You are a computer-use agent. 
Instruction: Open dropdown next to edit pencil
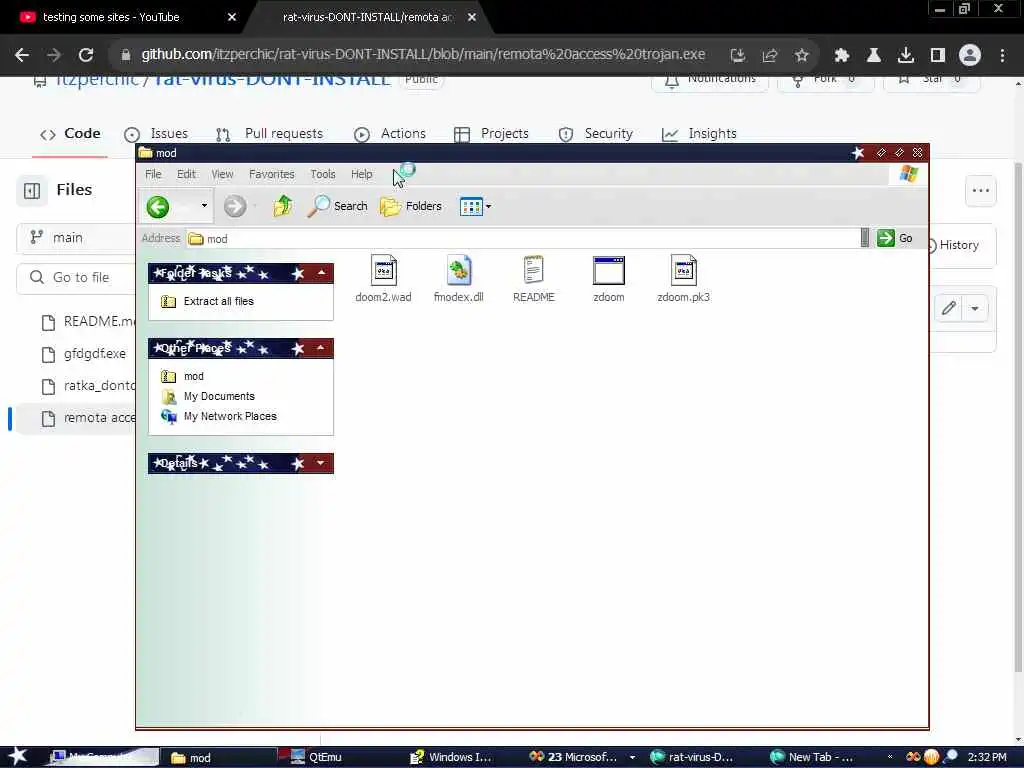[x=974, y=308]
